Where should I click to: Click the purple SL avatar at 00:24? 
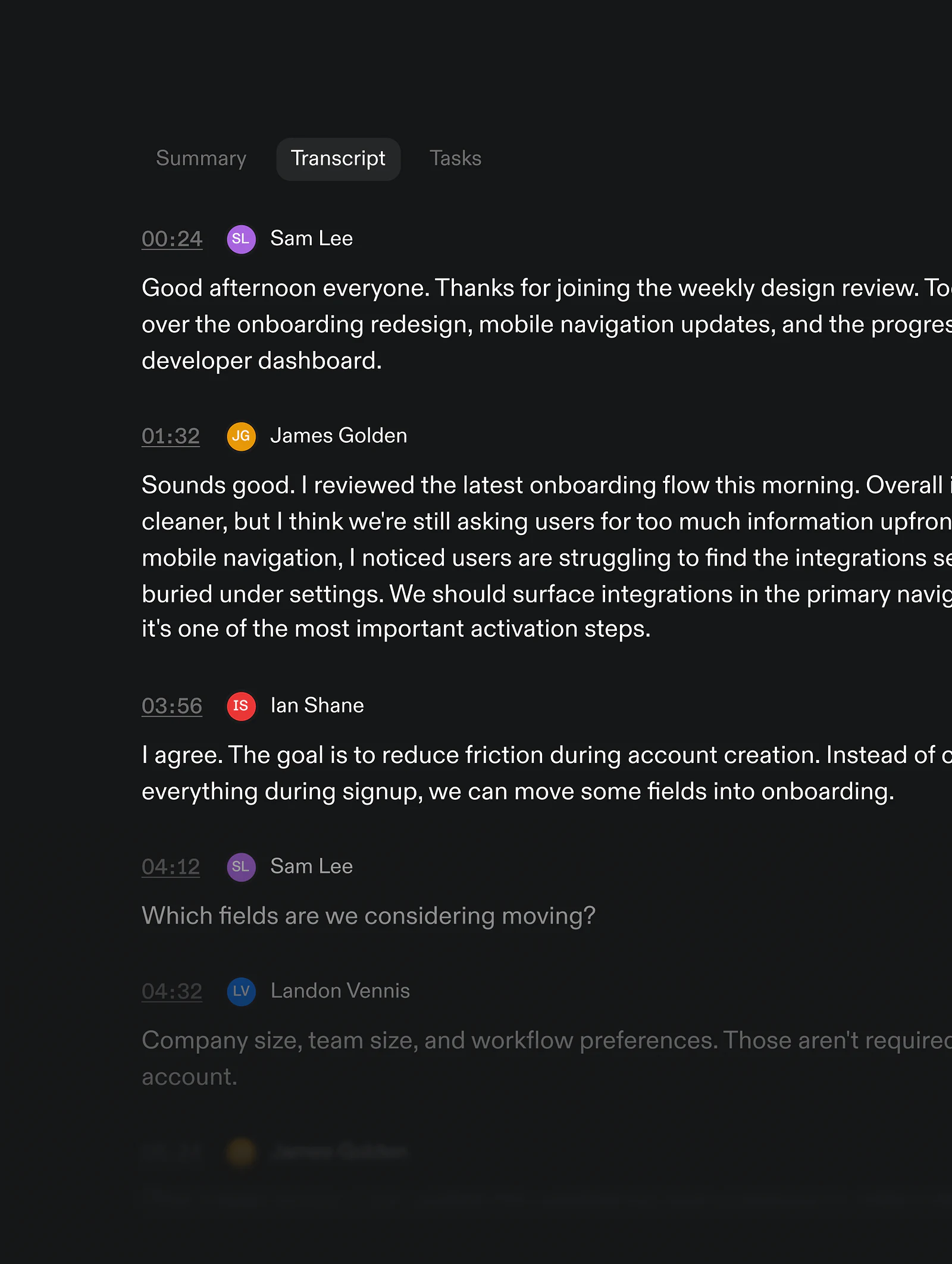coord(241,239)
